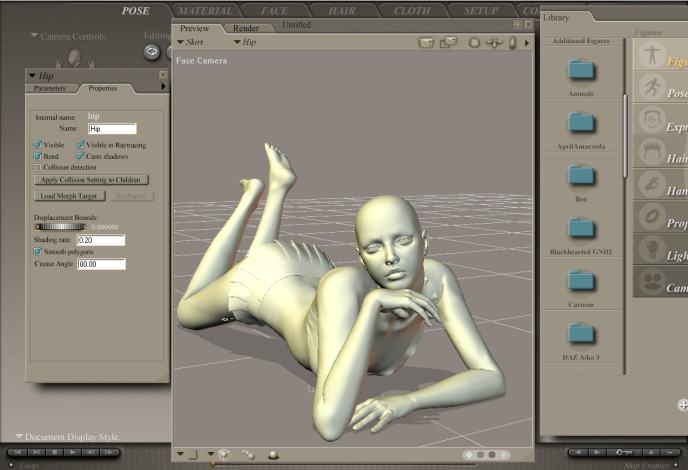Open the Figures library category icon
The height and width of the screenshot is (470, 688).
(653, 54)
